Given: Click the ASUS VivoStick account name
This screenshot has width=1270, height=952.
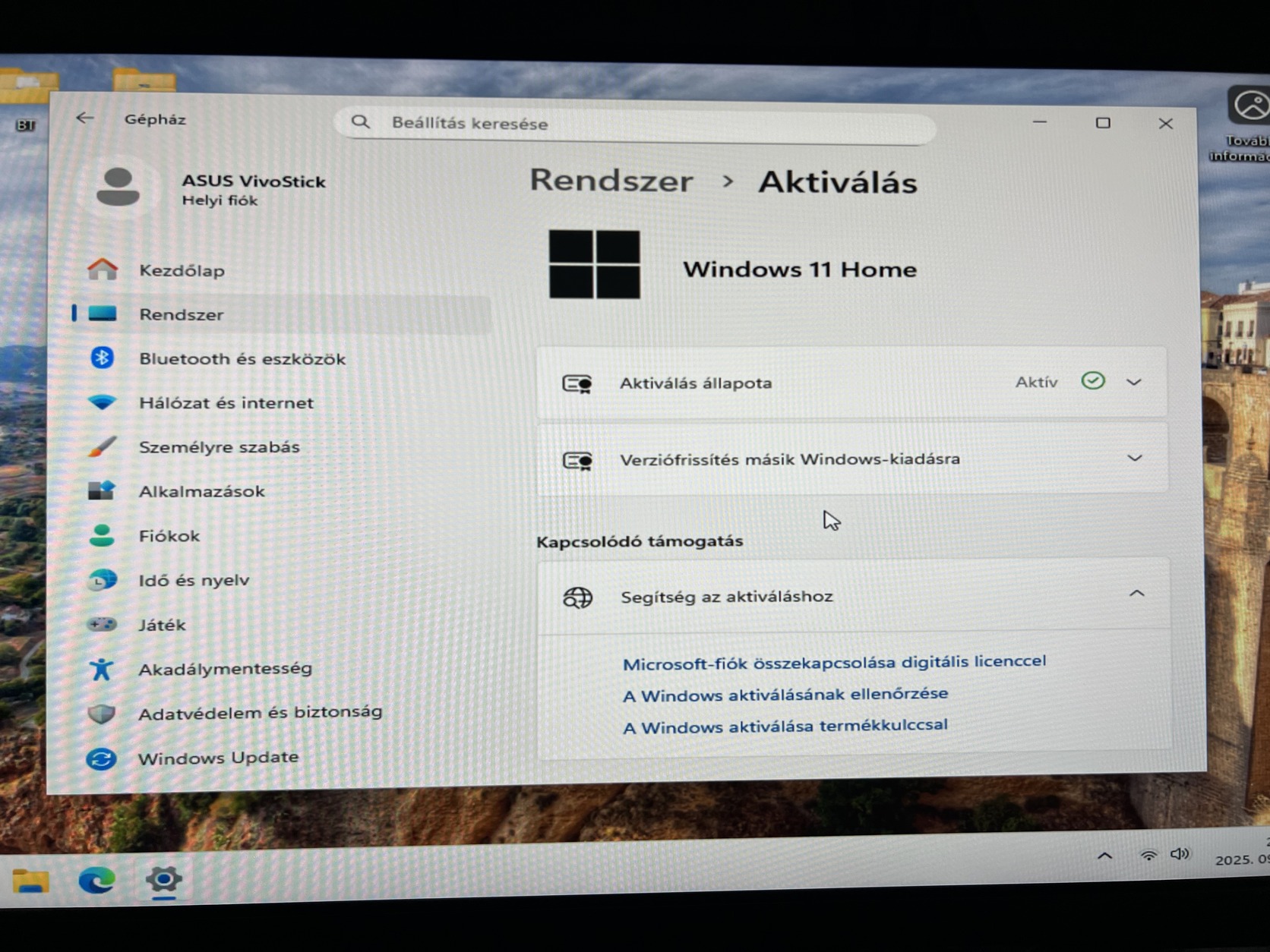Looking at the screenshot, I should [254, 181].
